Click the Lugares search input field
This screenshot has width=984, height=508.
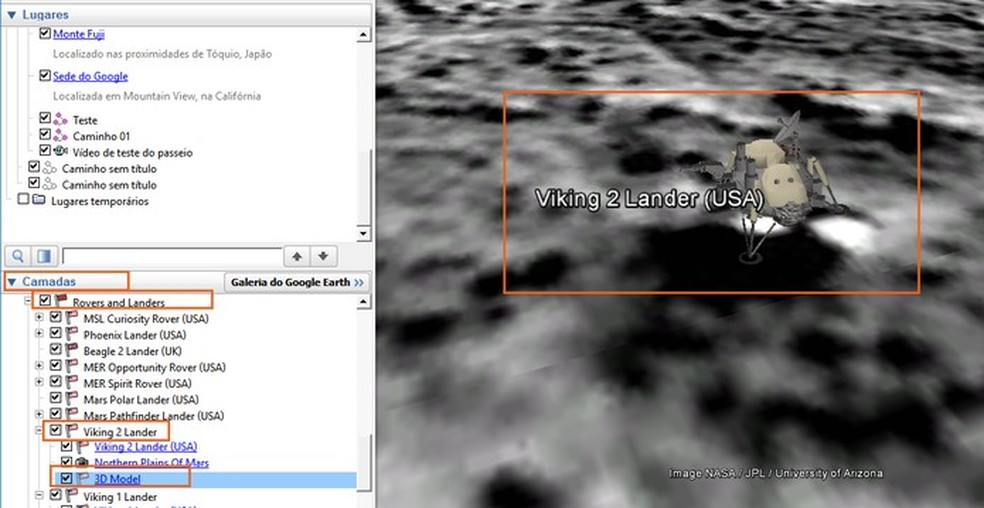tap(172, 256)
